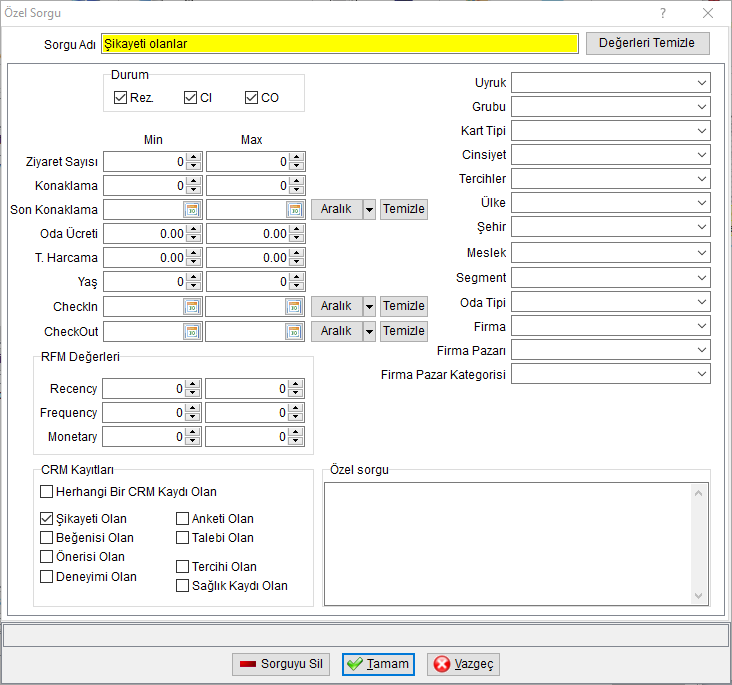This screenshot has height=685, width=732.
Task: Uncheck the CI status checkbox
Action: click(x=190, y=98)
